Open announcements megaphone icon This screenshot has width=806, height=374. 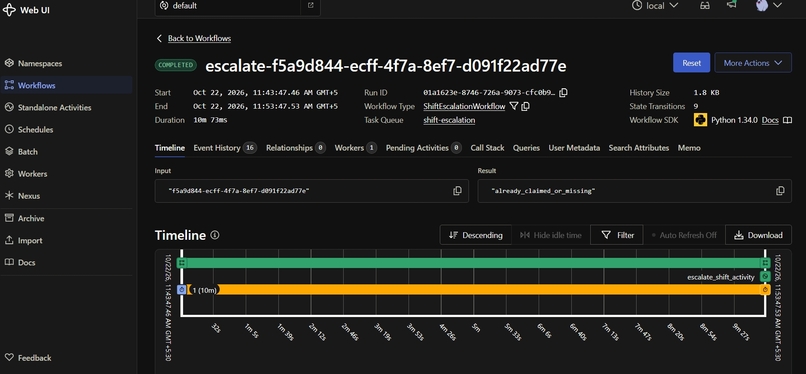(731, 5)
